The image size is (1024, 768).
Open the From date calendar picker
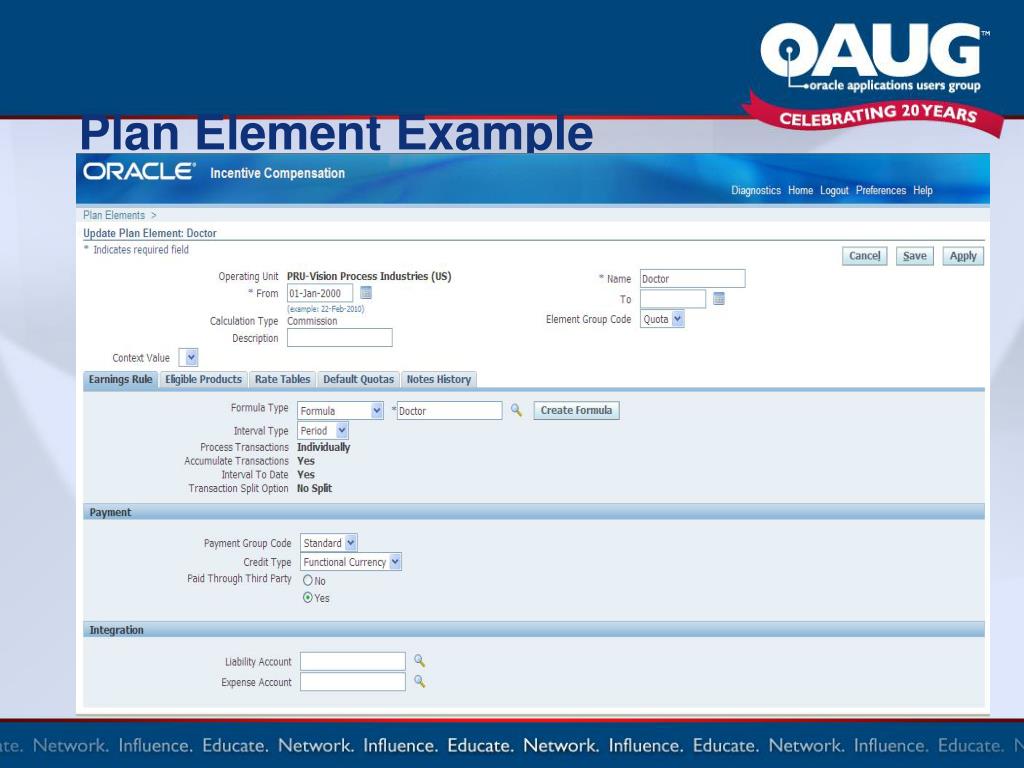point(366,293)
